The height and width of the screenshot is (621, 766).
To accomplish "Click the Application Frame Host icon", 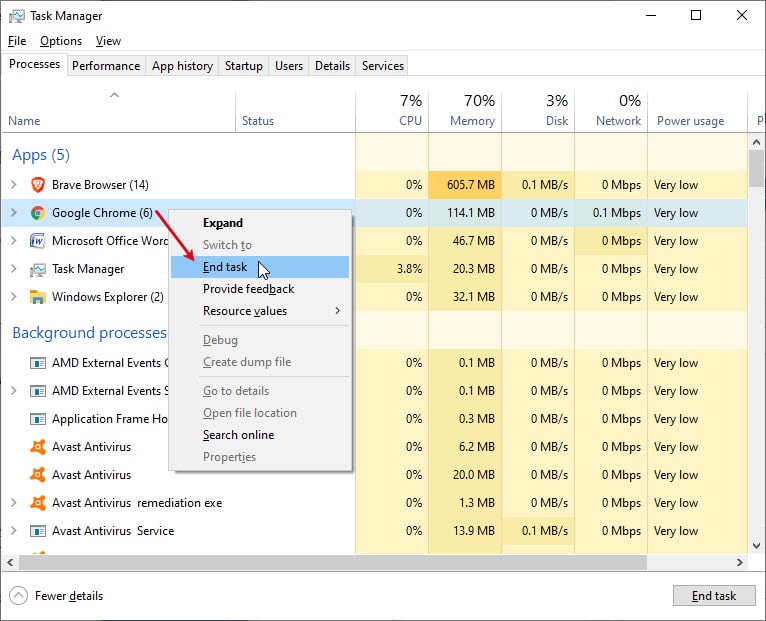I will point(38,419).
